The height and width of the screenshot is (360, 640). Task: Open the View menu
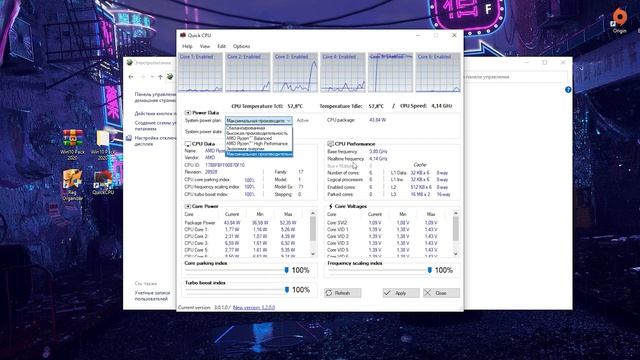point(204,46)
